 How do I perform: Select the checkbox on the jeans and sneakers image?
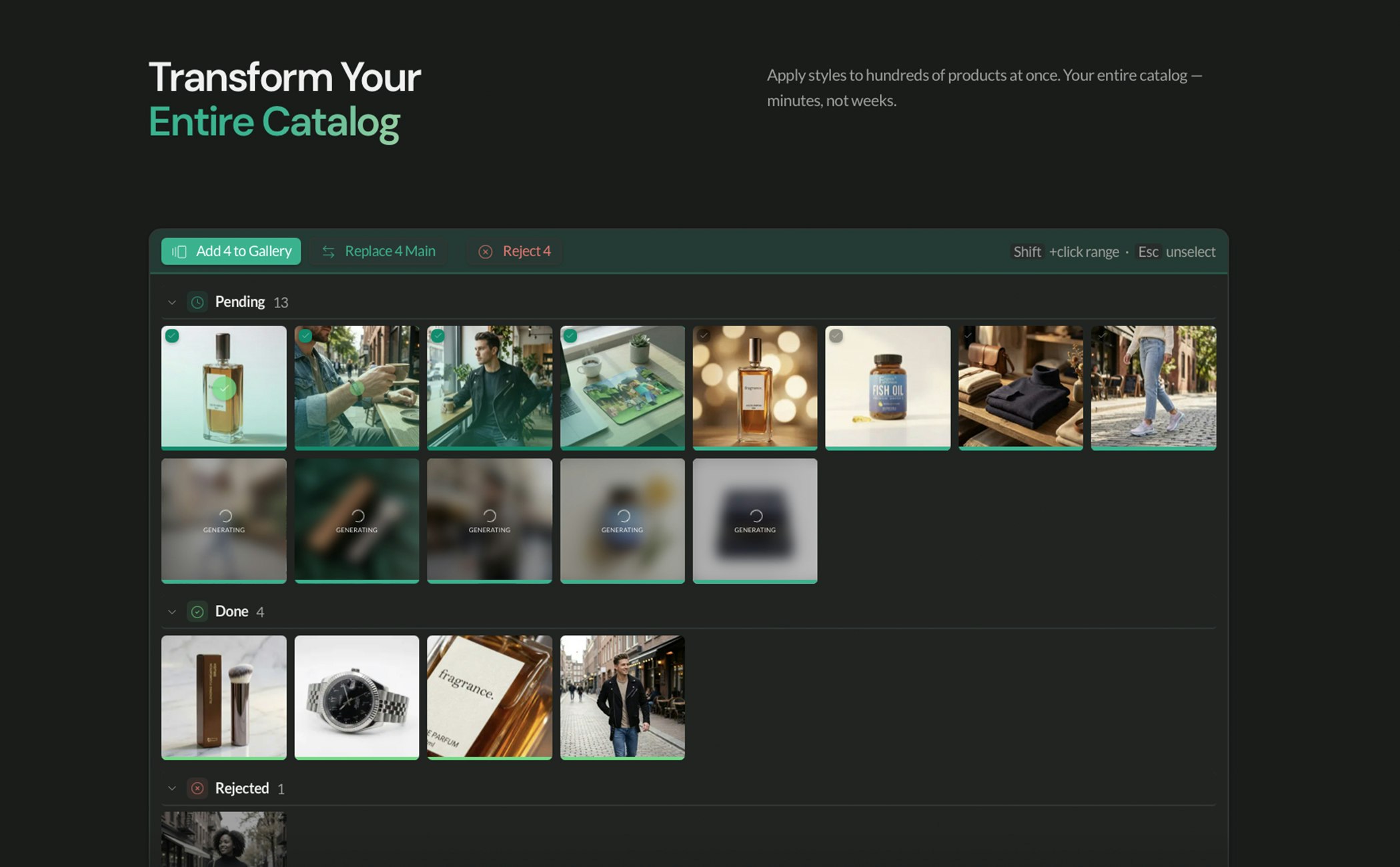[x=1101, y=336]
